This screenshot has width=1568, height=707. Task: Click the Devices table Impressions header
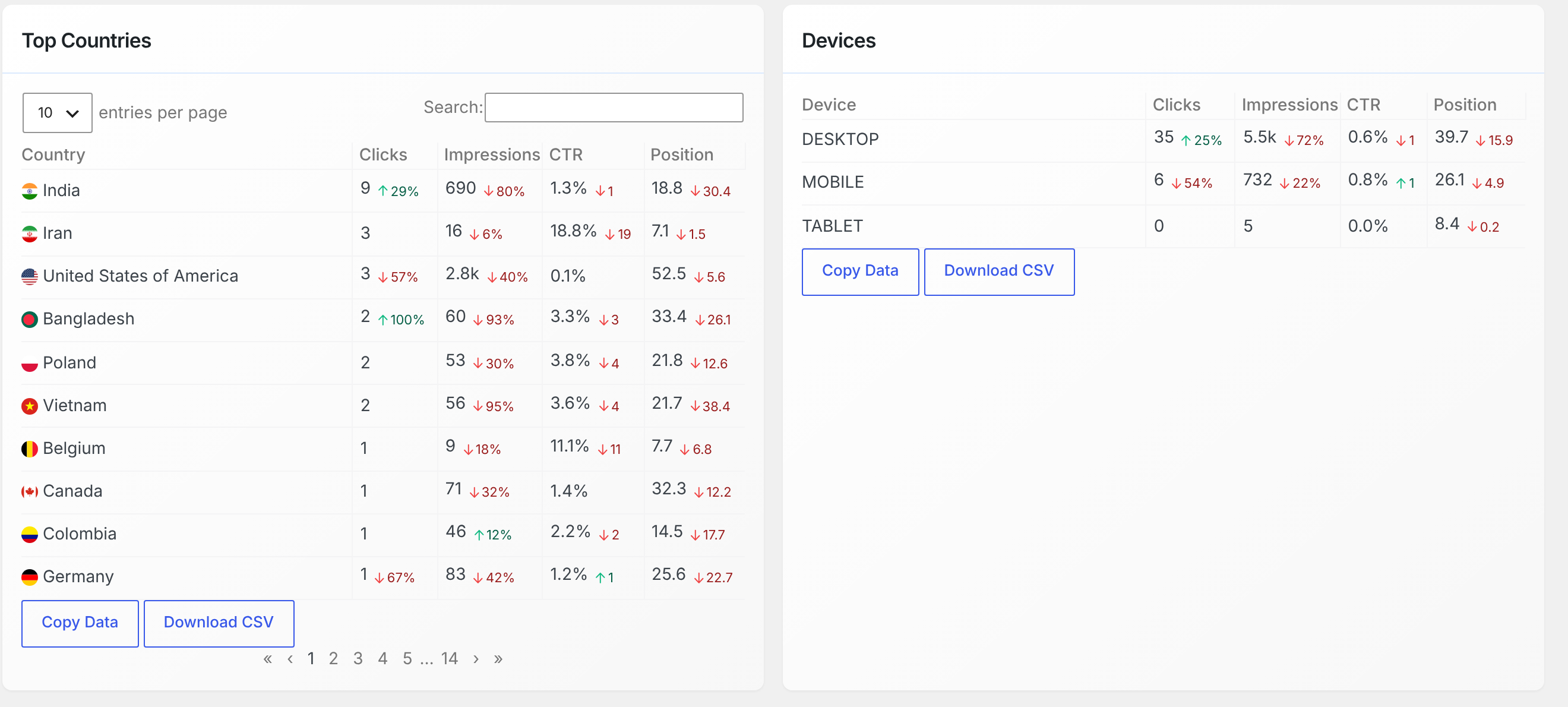1289,105
